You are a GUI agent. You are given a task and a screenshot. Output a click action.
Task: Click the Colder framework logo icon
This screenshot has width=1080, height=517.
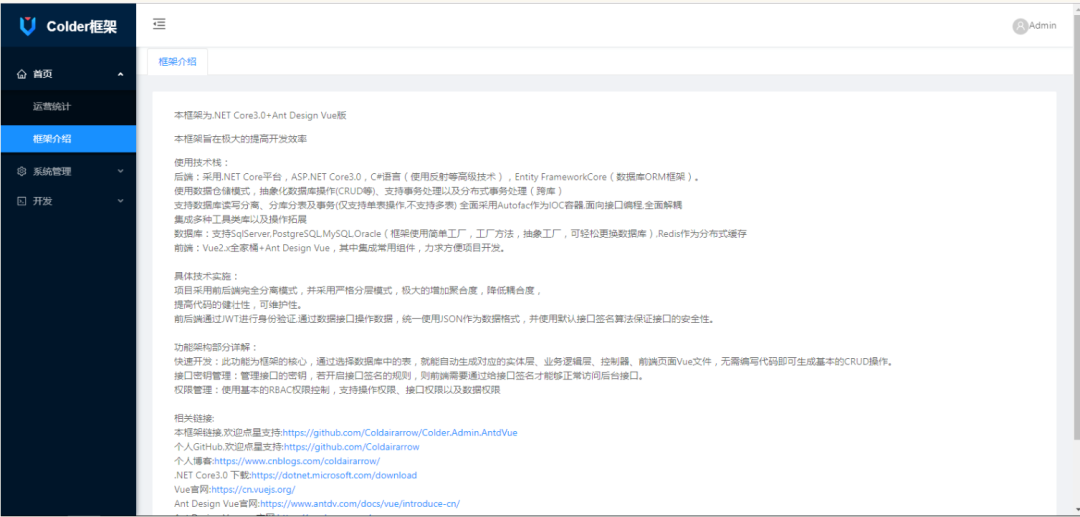27,26
